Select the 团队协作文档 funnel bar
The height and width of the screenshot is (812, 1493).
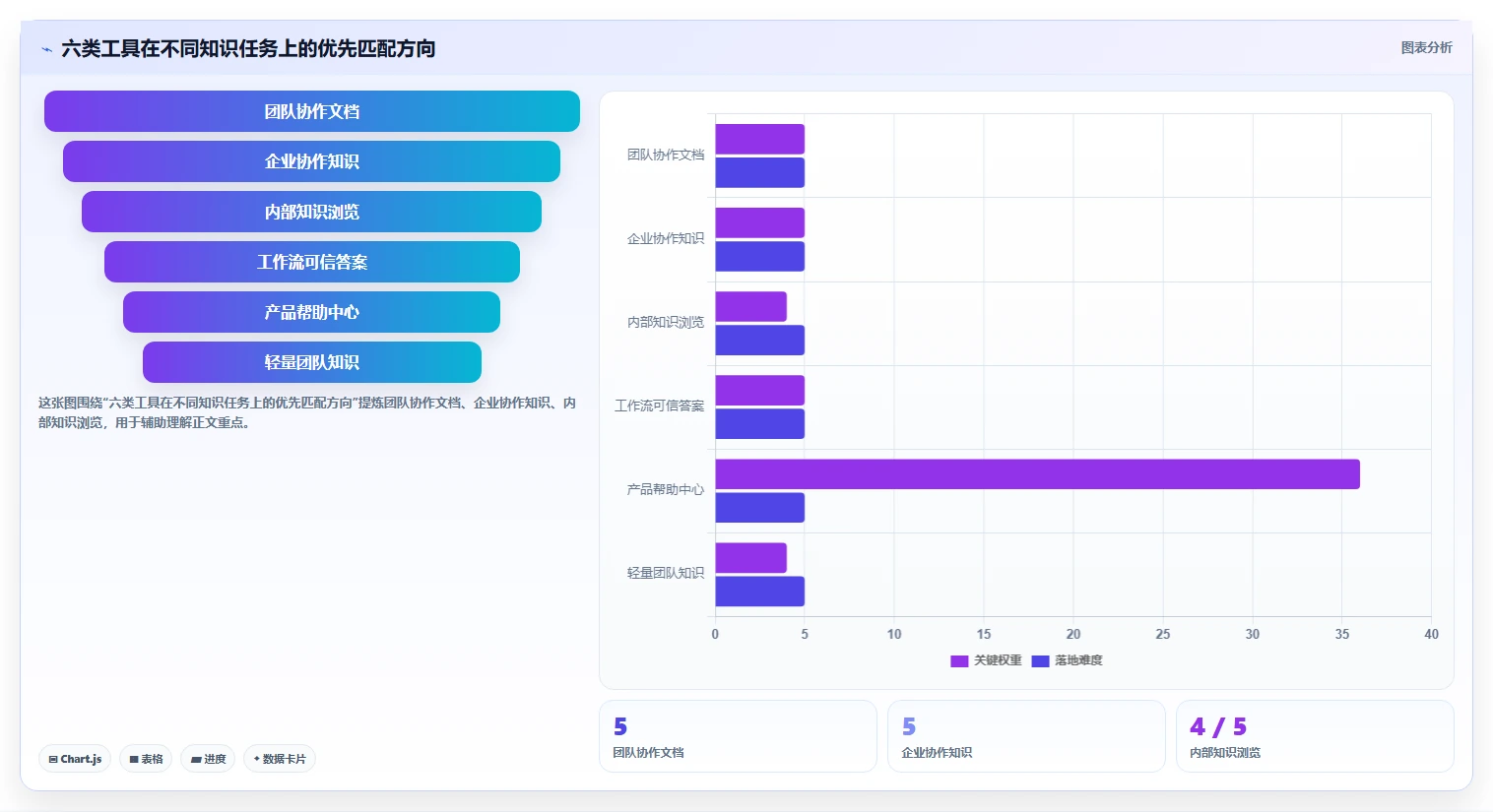point(312,111)
